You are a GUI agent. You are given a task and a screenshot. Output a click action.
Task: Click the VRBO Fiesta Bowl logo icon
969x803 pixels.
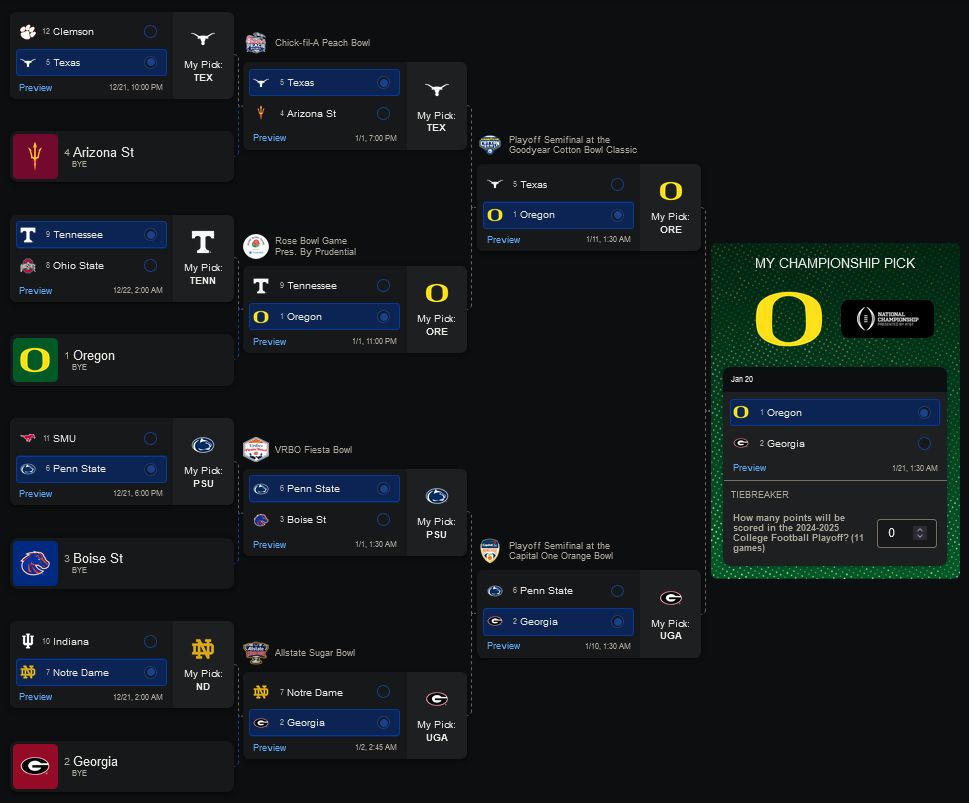tap(256, 449)
